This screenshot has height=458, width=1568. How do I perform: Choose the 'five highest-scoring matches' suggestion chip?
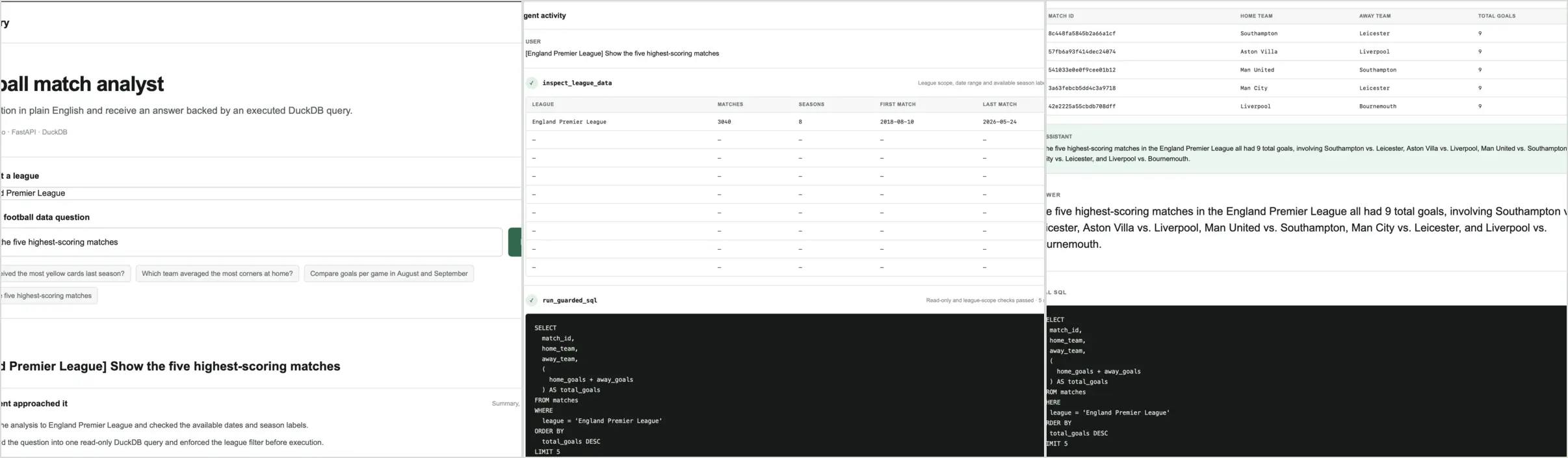click(x=49, y=296)
